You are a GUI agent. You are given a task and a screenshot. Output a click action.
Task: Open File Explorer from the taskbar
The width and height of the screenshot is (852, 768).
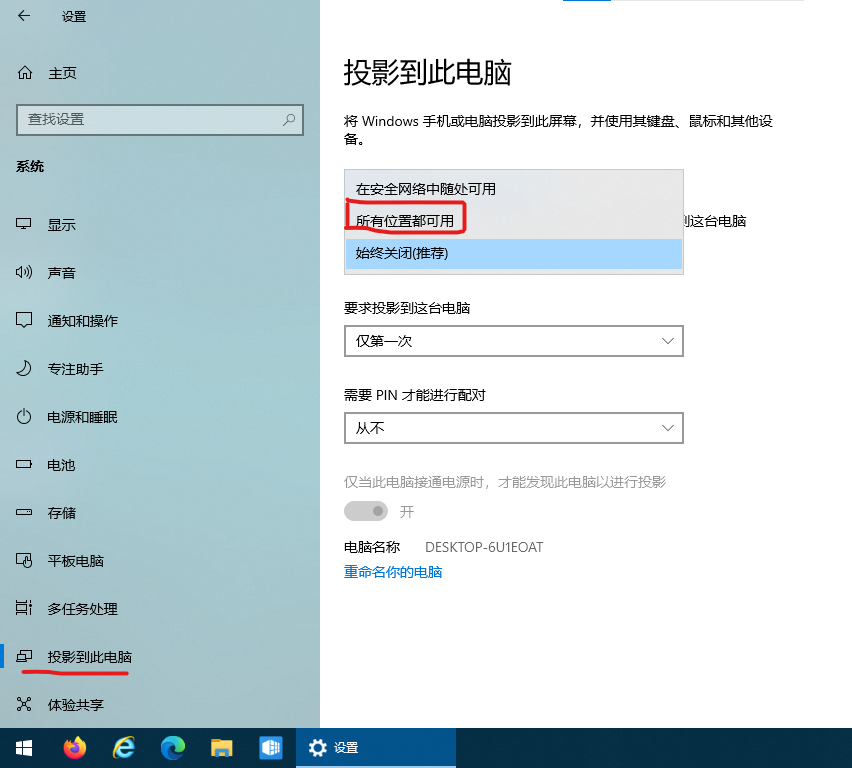coord(222,747)
